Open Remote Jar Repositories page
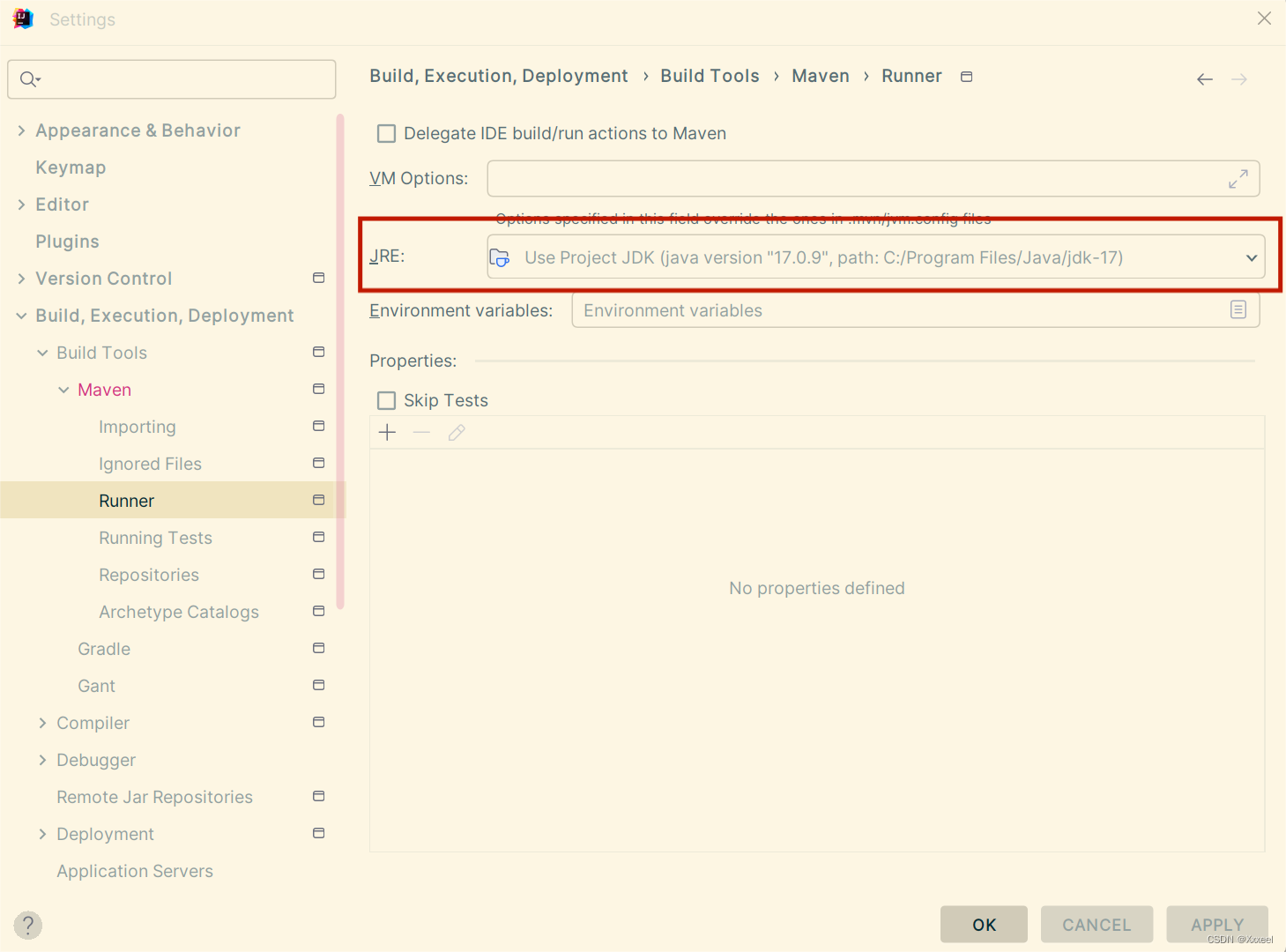This screenshot has width=1286, height=952. [x=155, y=797]
